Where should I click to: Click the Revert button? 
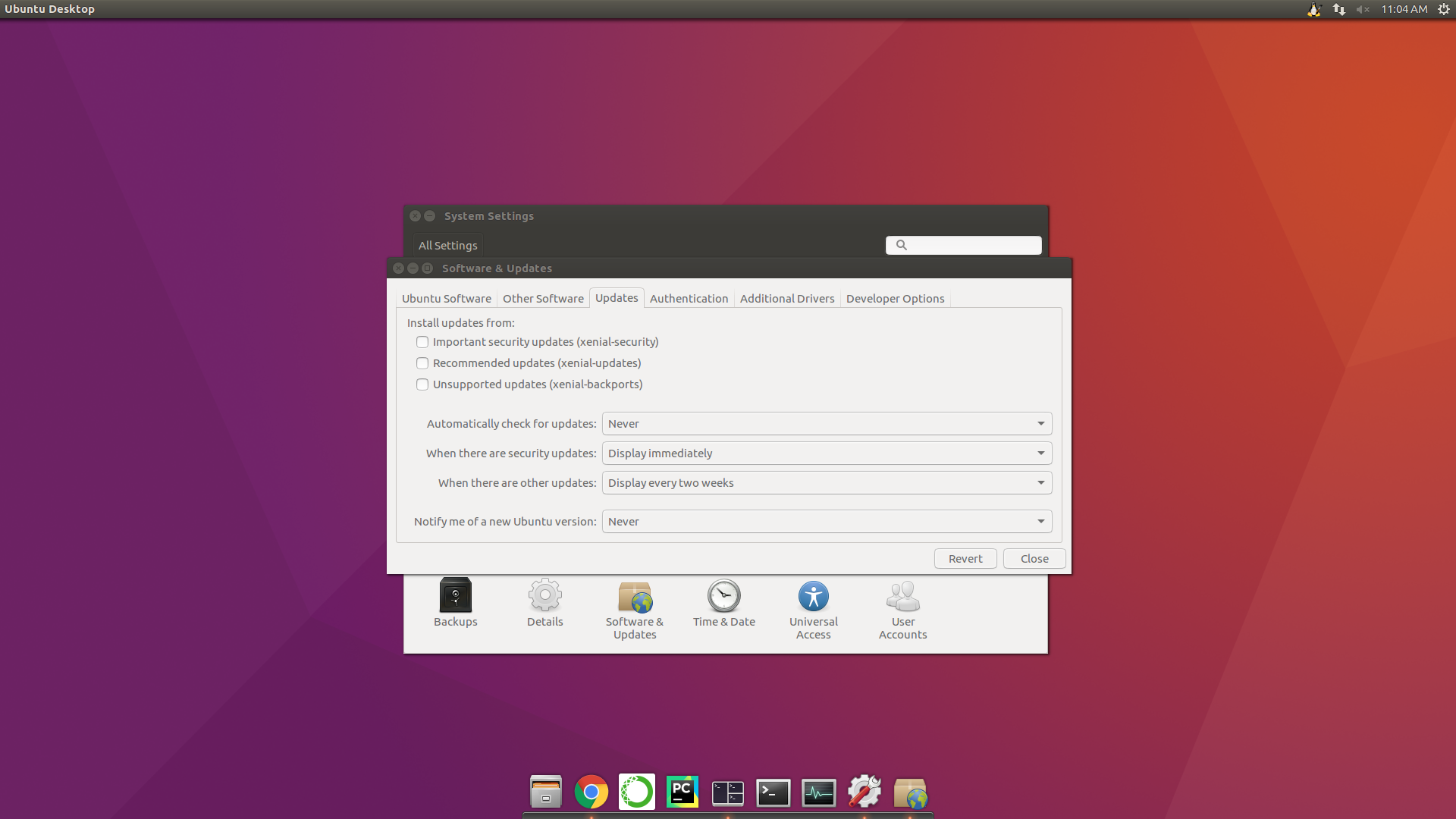(965, 559)
